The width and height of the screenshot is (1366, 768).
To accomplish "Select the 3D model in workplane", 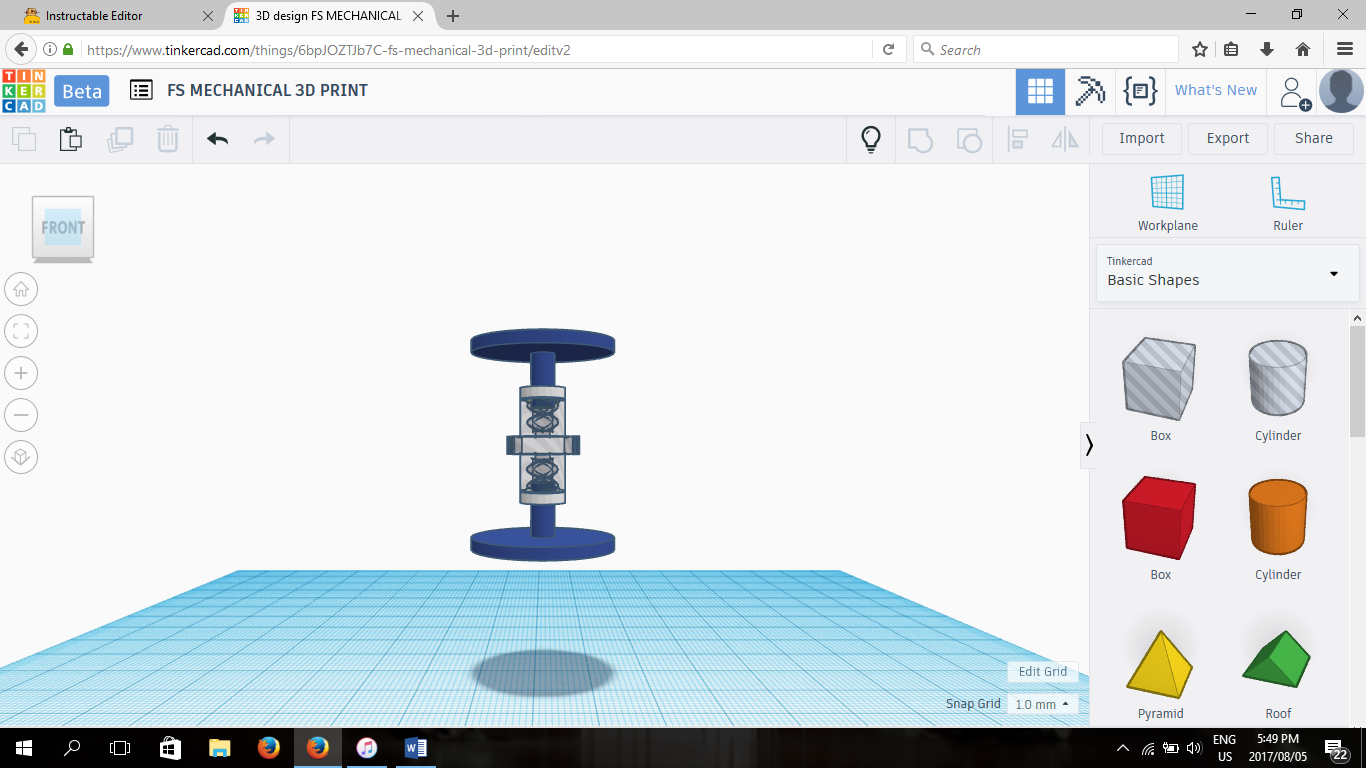I will pyautogui.click(x=543, y=445).
